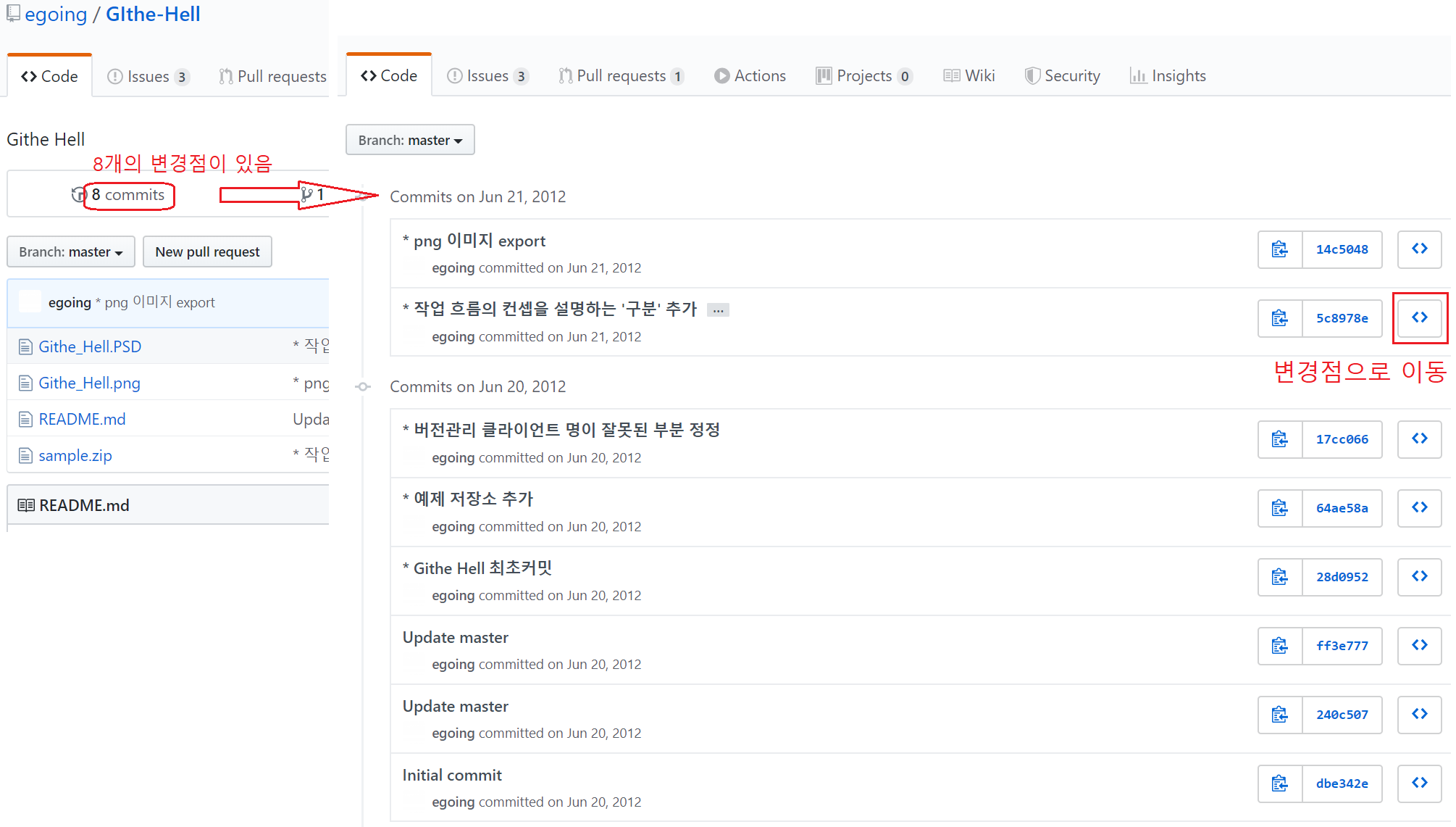Browse repository at commit 64ae58a
This screenshot has height=827, width=1456.
[1419, 508]
